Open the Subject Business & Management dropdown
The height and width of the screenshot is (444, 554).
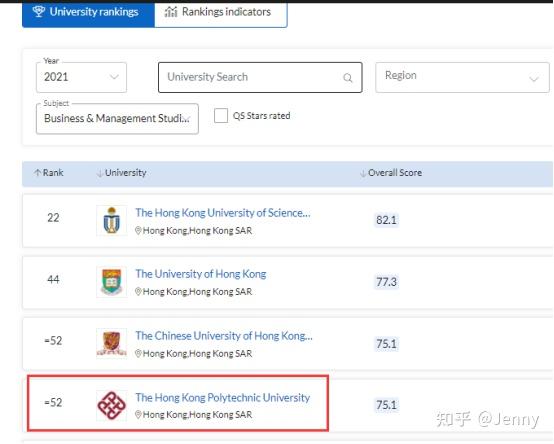click(x=117, y=119)
